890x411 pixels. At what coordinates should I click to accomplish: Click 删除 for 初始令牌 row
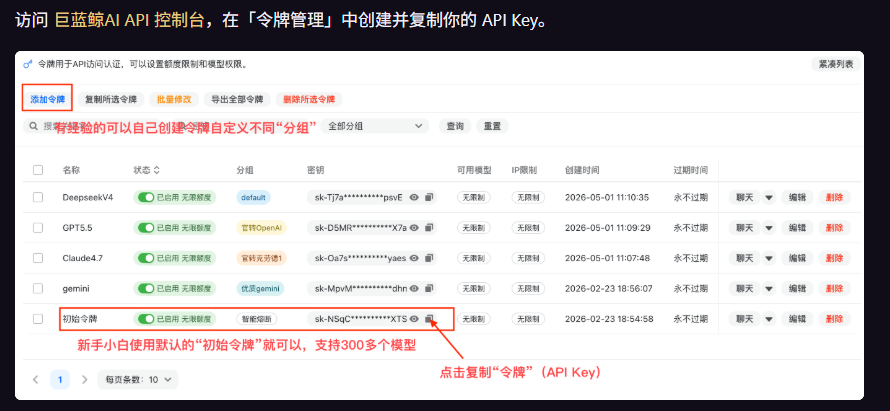click(x=834, y=318)
